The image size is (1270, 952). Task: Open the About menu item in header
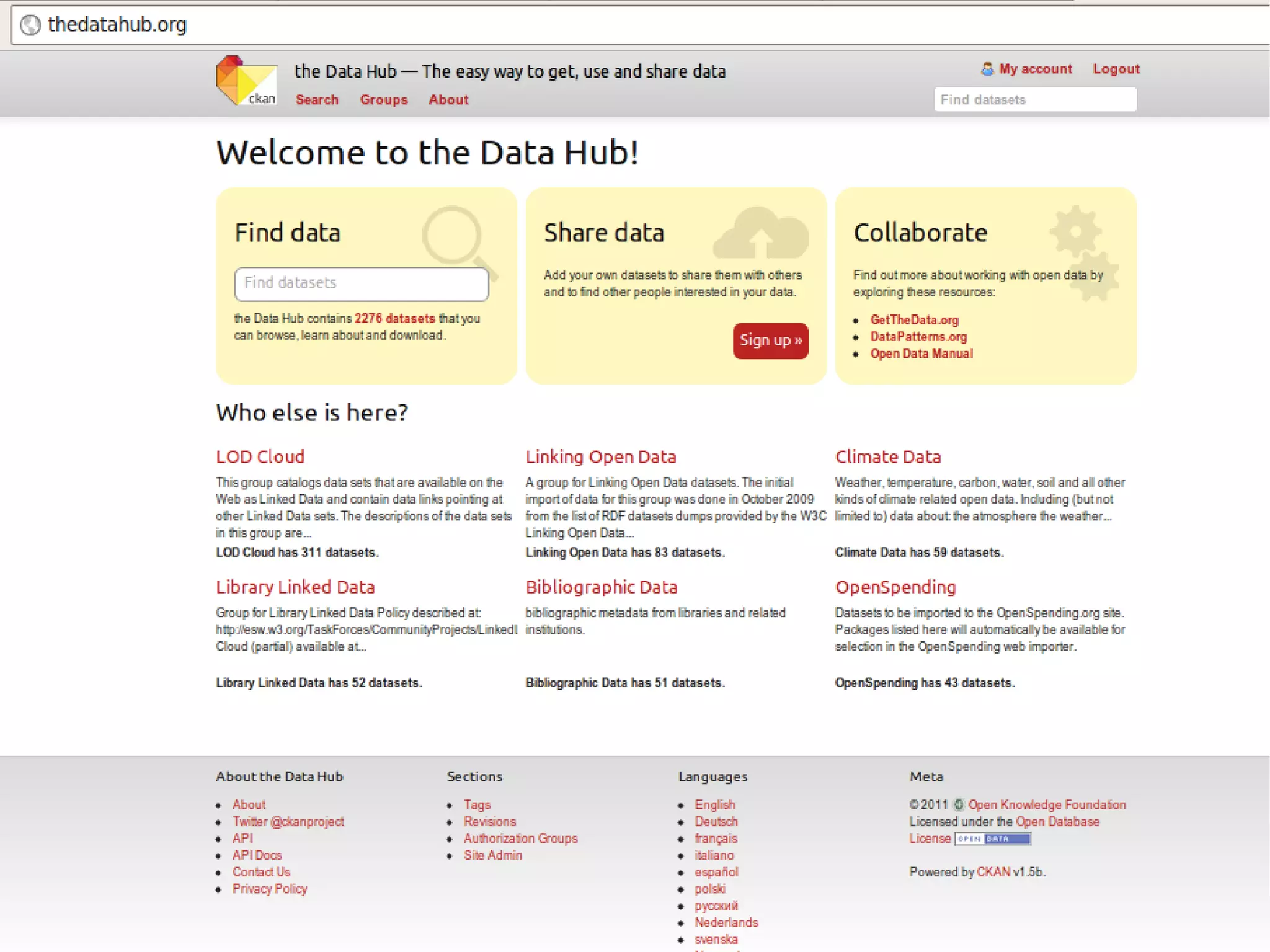coord(448,100)
